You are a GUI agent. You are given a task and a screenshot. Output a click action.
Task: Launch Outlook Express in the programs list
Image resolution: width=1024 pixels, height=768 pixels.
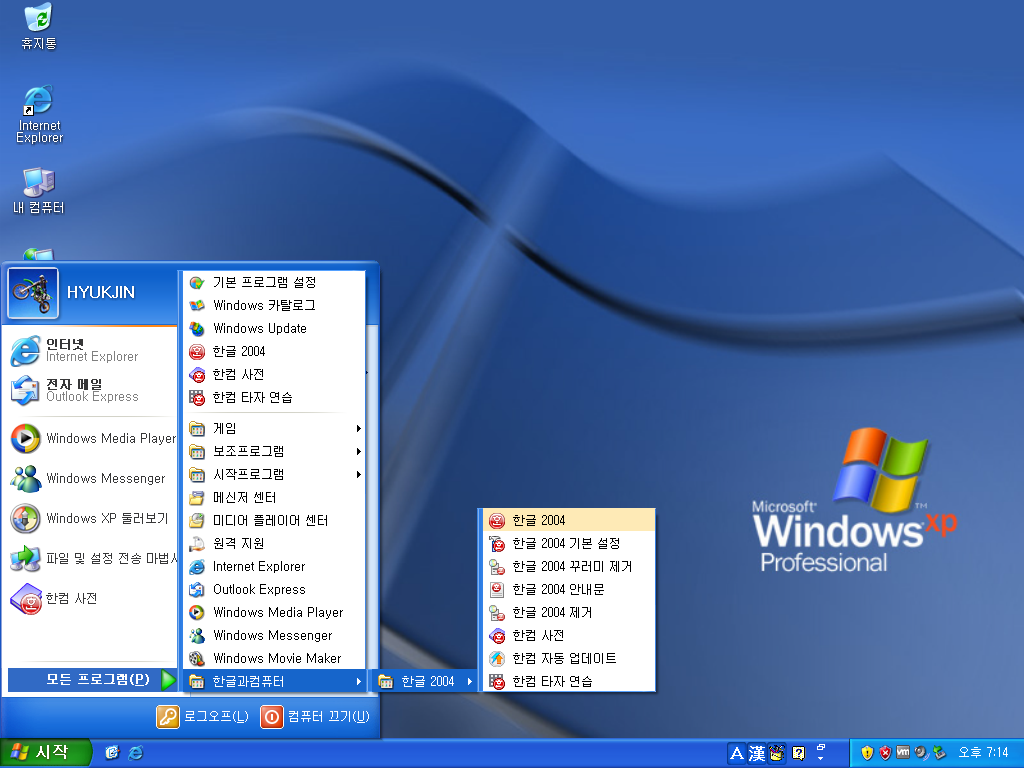coord(274,589)
